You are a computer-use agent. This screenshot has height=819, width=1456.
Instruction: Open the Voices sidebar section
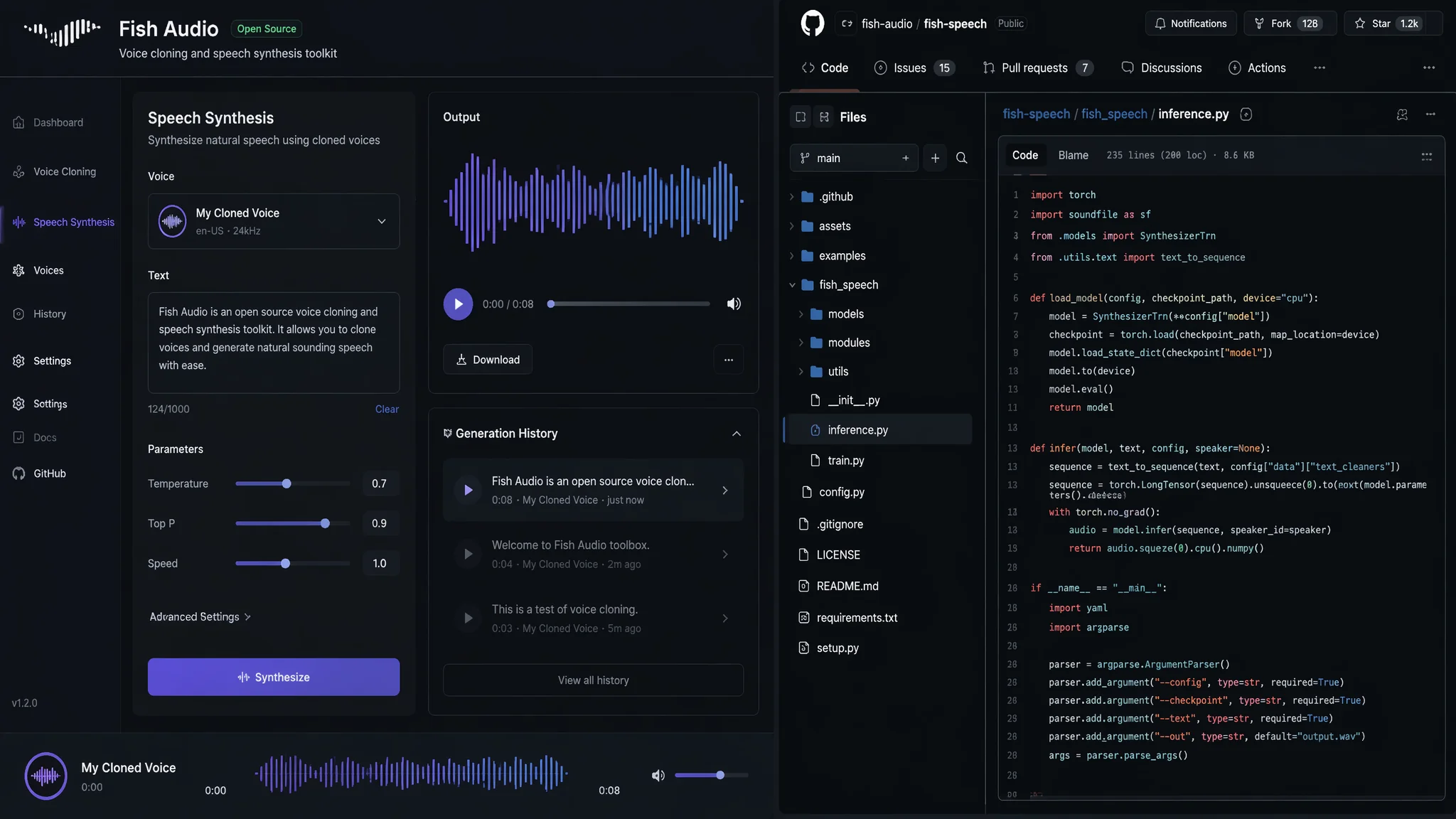pyautogui.click(x=38, y=270)
